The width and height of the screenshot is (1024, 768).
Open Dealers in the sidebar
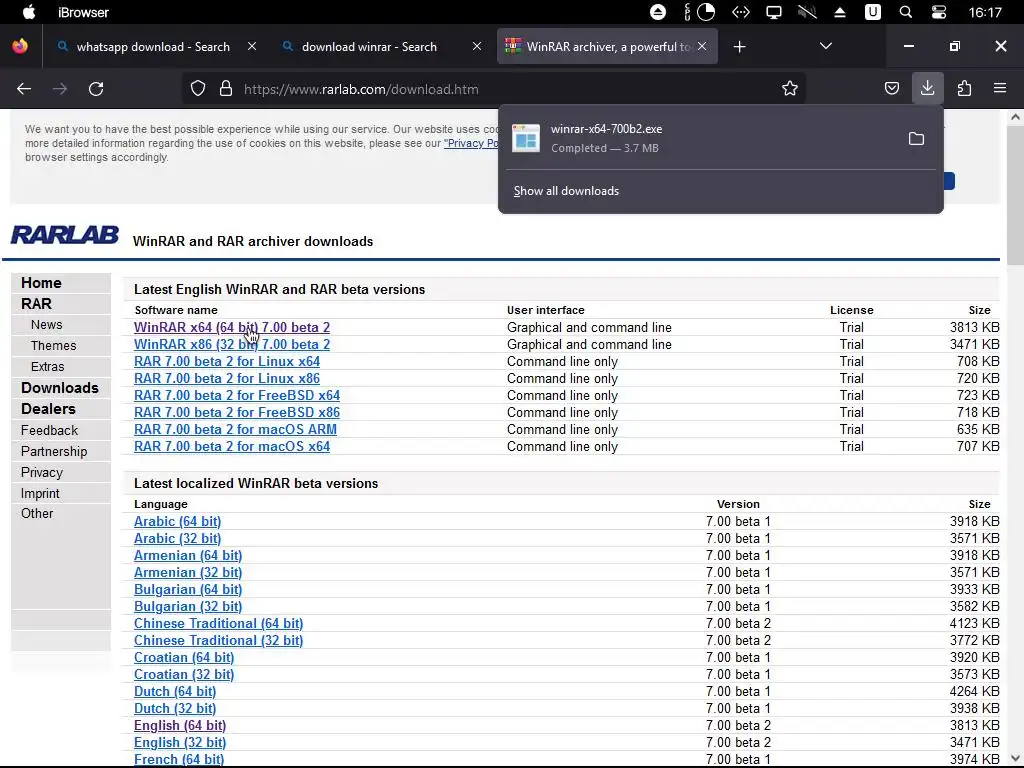pyautogui.click(x=48, y=409)
